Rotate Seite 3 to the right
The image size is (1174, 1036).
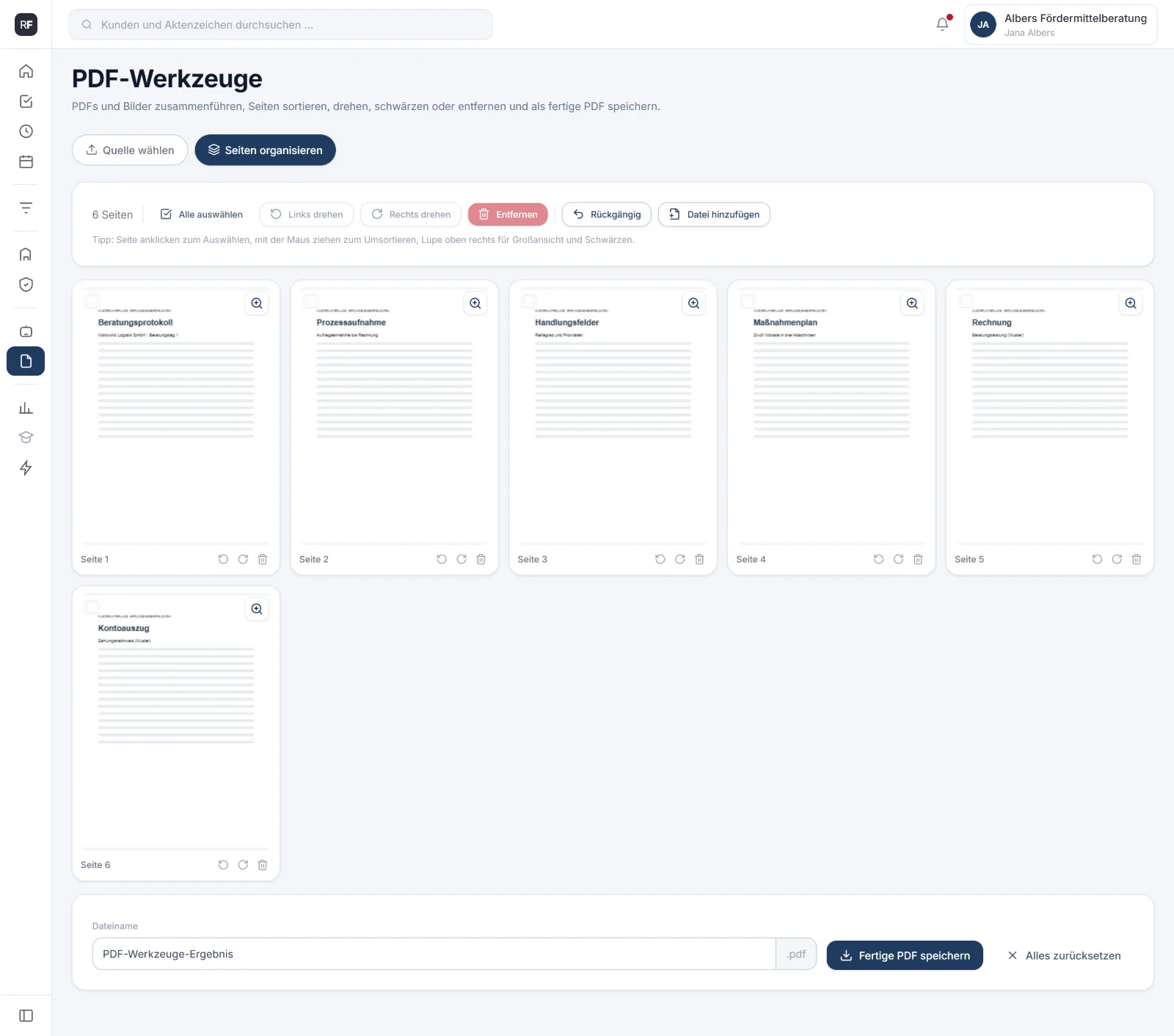[680, 559]
